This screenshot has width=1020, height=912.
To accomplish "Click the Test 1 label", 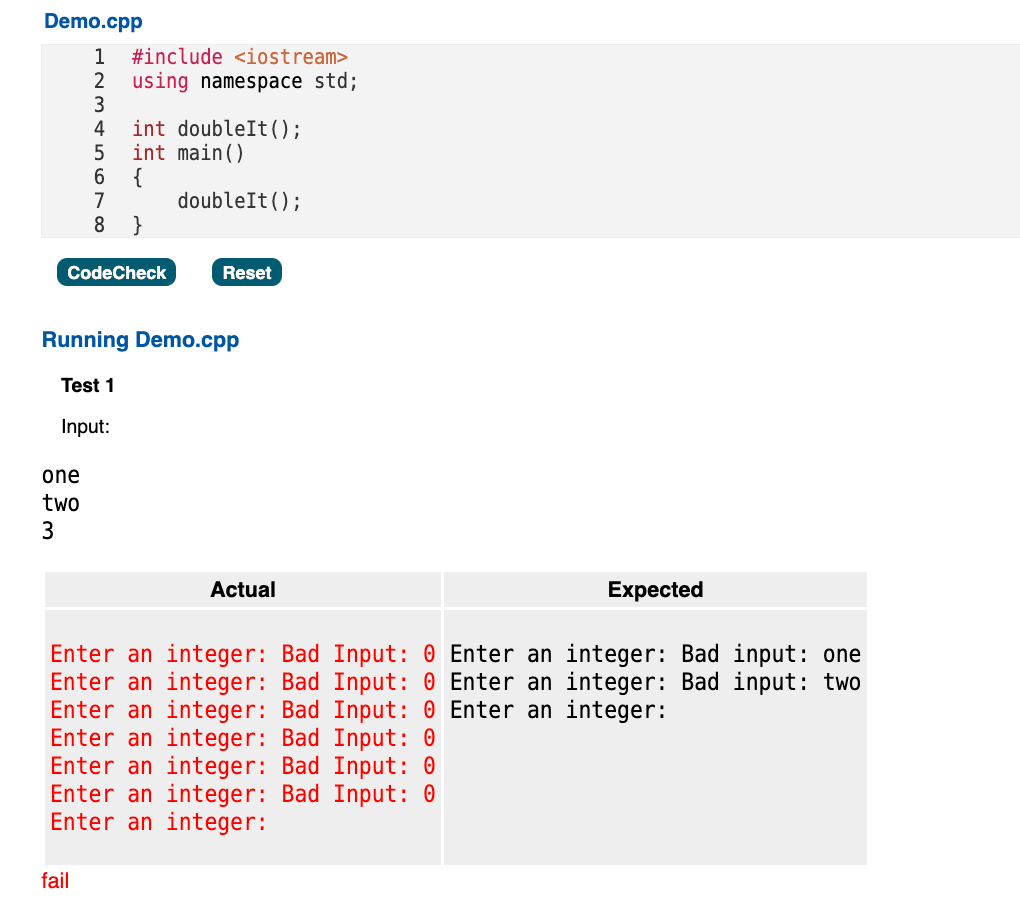I will coord(88,385).
